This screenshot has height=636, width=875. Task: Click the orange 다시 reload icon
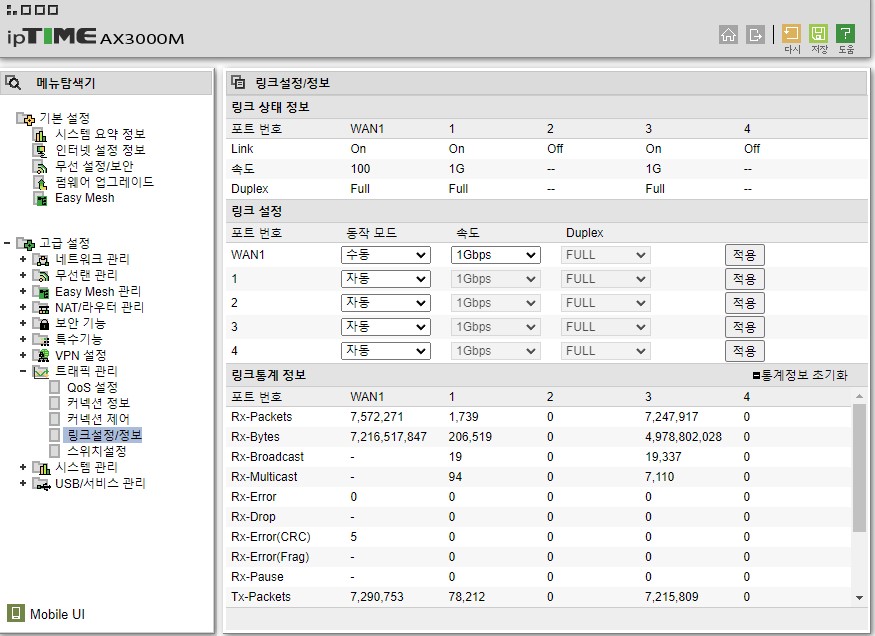pyautogui.click(x=791, y=33)
